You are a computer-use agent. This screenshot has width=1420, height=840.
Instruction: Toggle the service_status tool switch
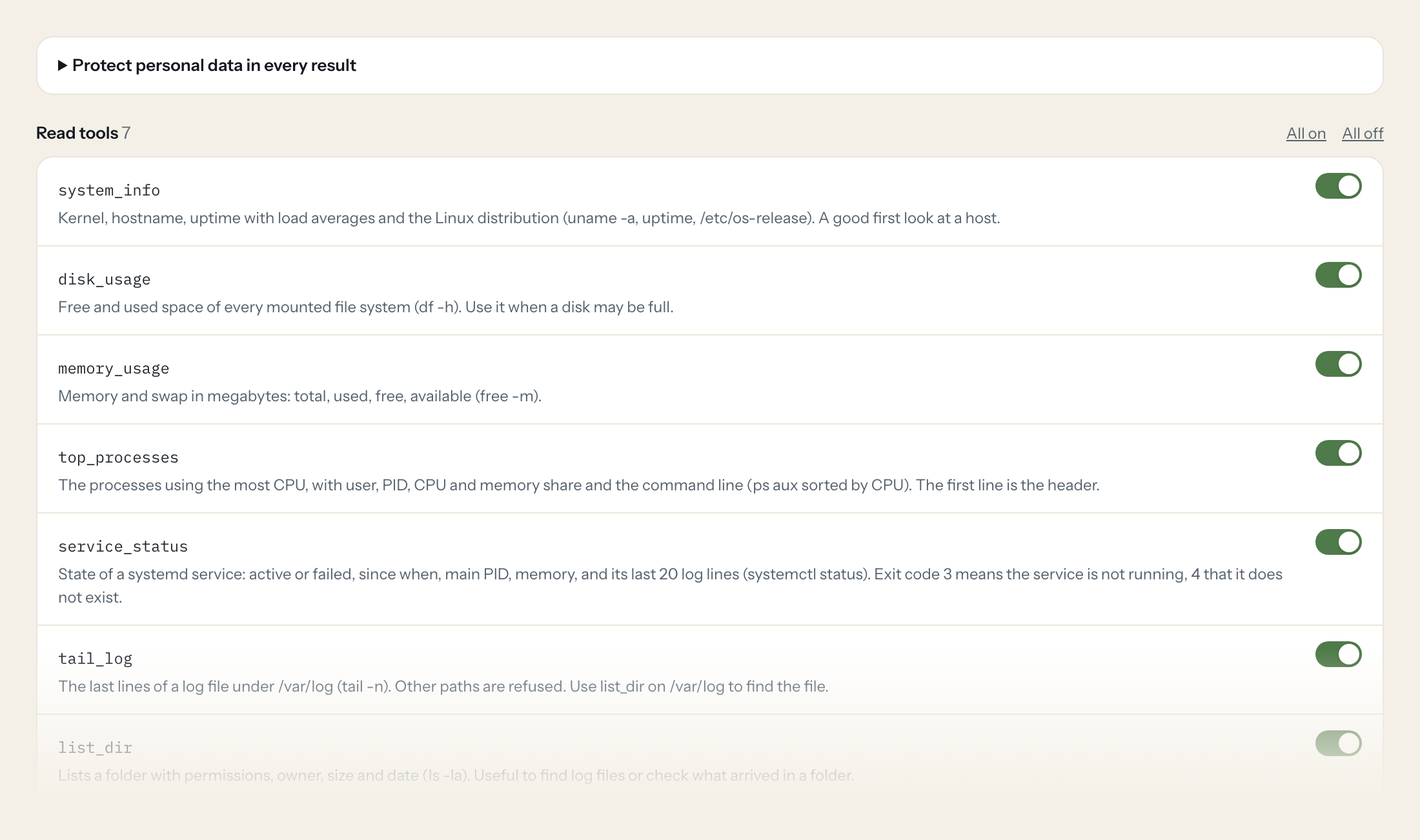pos(1339,542)
